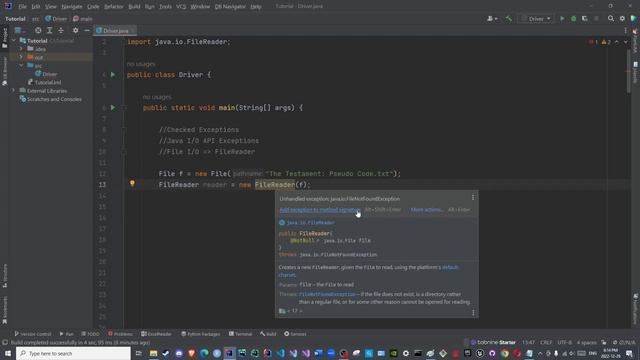Click UTF-8 encoding in status bar

click(x=564, y=342)
